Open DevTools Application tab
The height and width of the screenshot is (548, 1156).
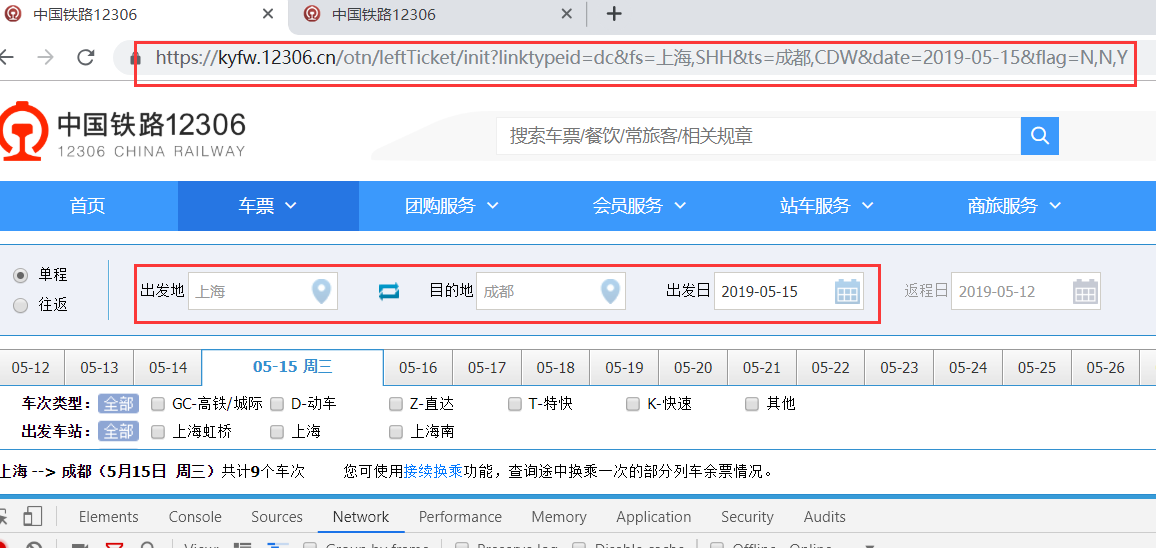point(653,517)
